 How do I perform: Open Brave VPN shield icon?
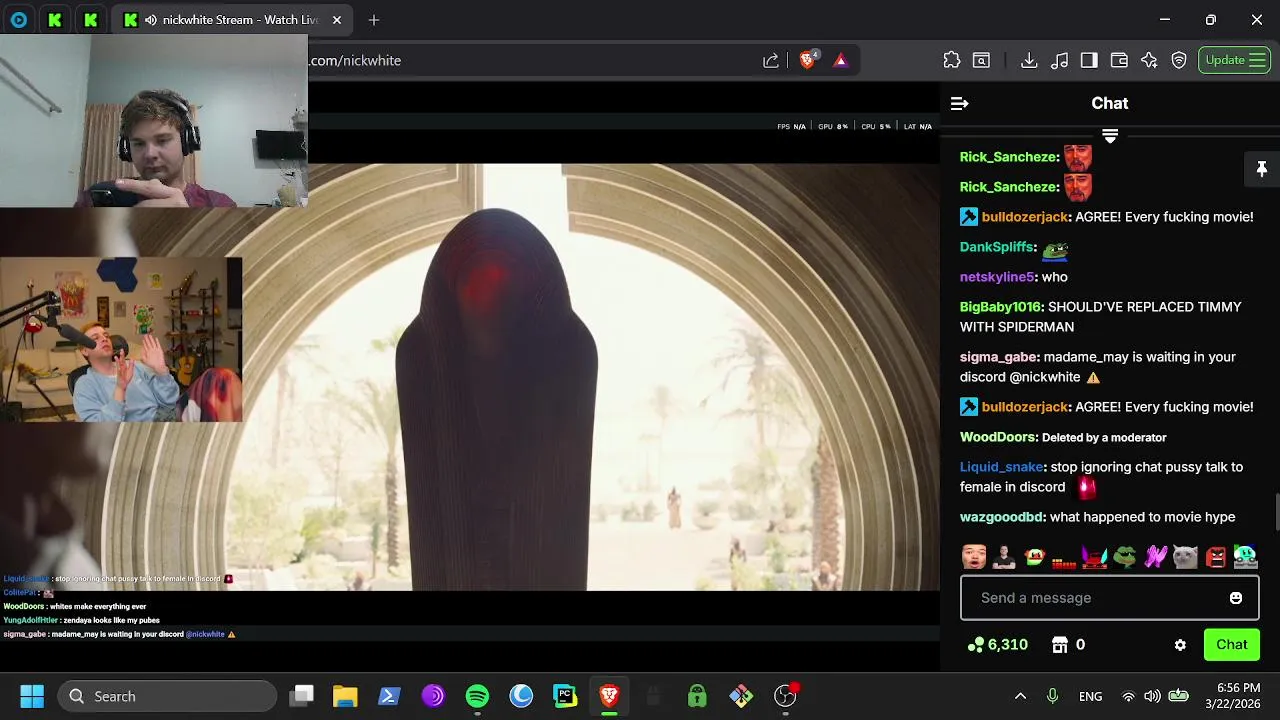pos(1179,60)
